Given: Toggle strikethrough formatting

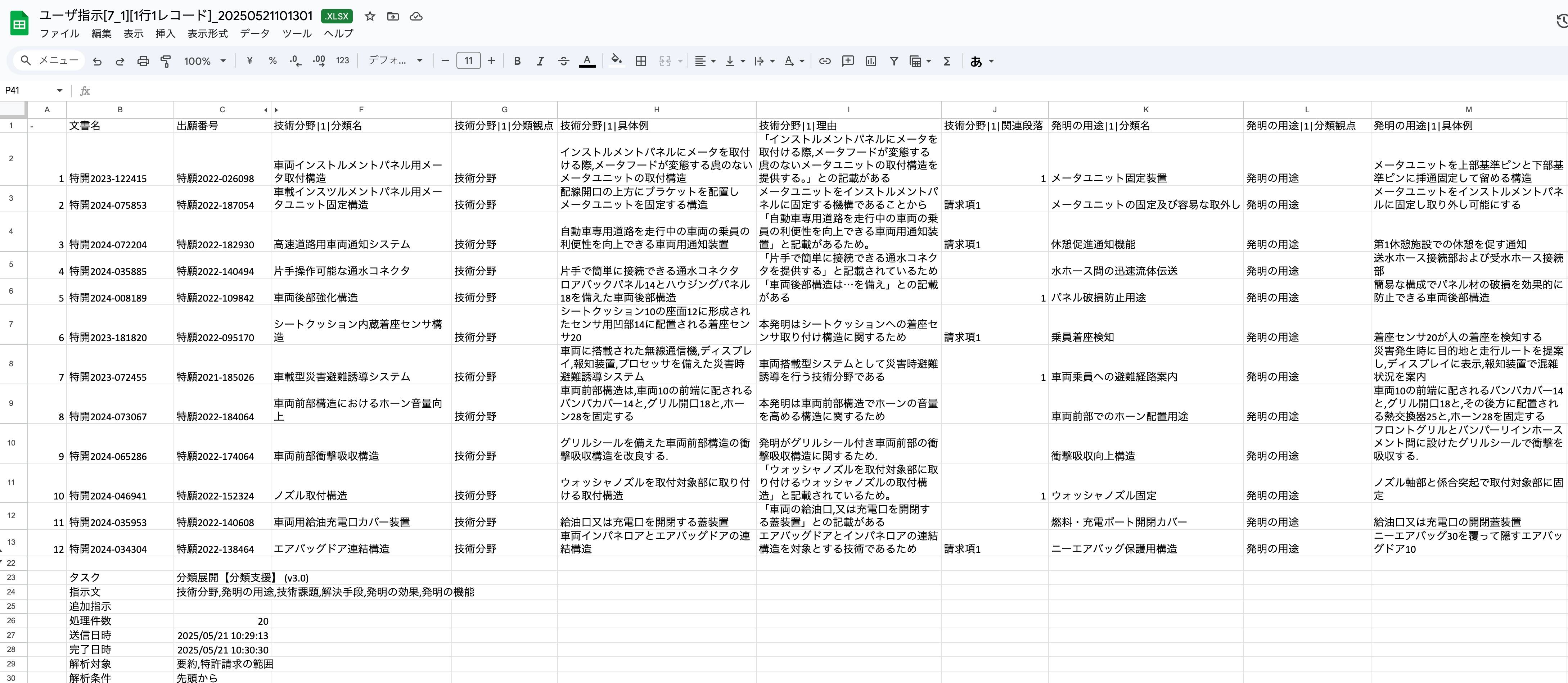Looking at the screenshot, I should click(x=564, y=61).
